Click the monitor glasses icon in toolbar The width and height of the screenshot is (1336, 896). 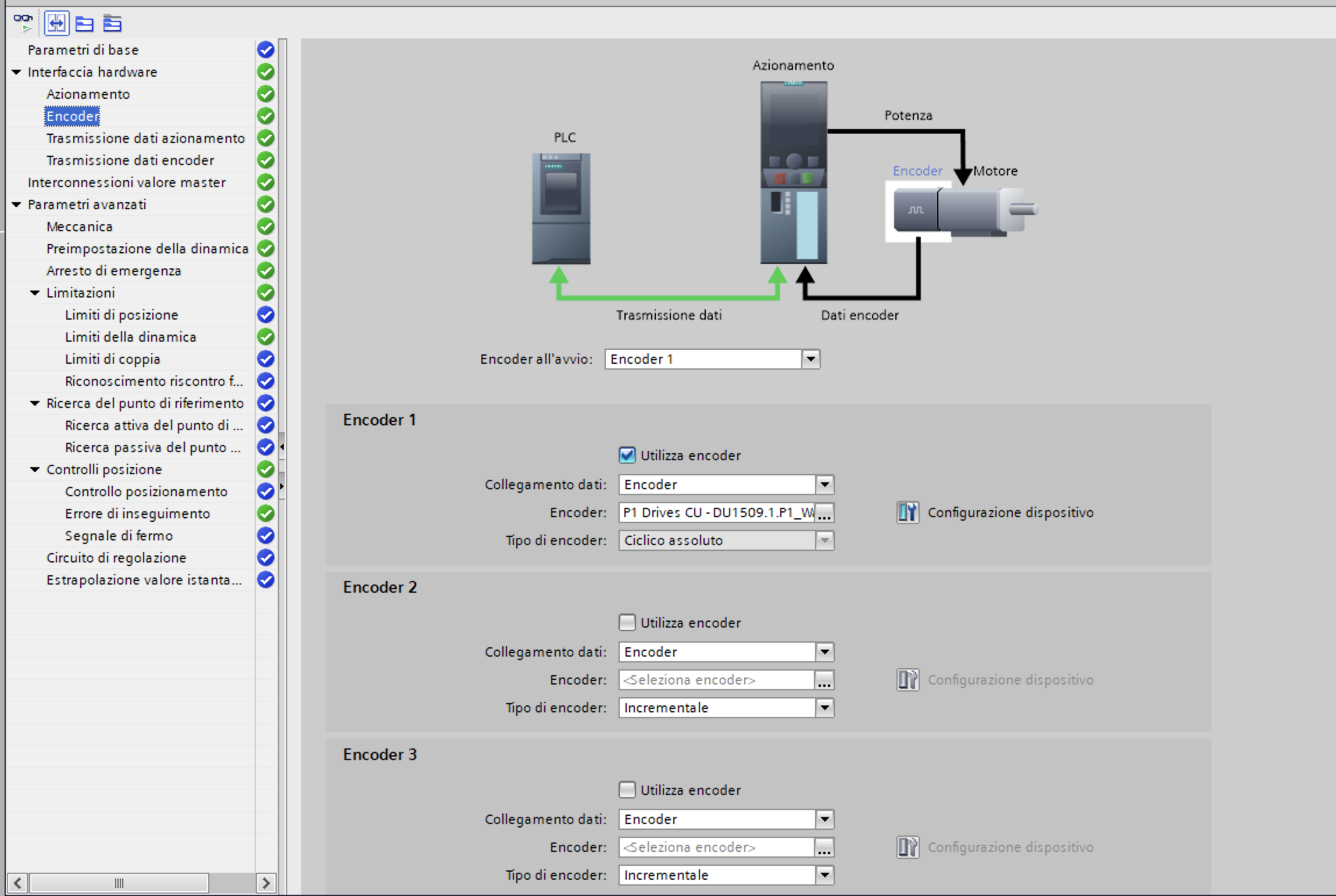(23, 23)
